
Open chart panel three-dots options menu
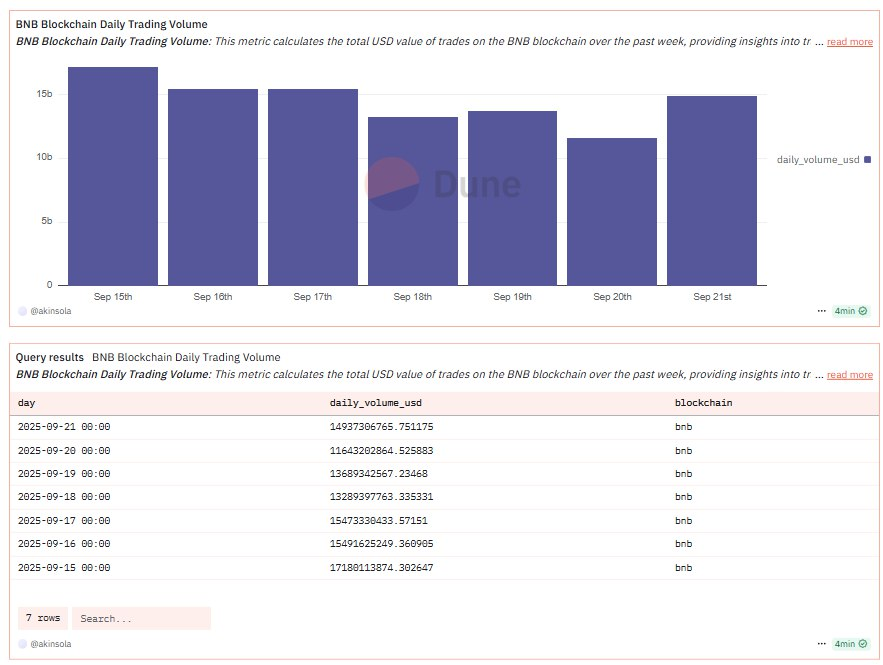821,311
